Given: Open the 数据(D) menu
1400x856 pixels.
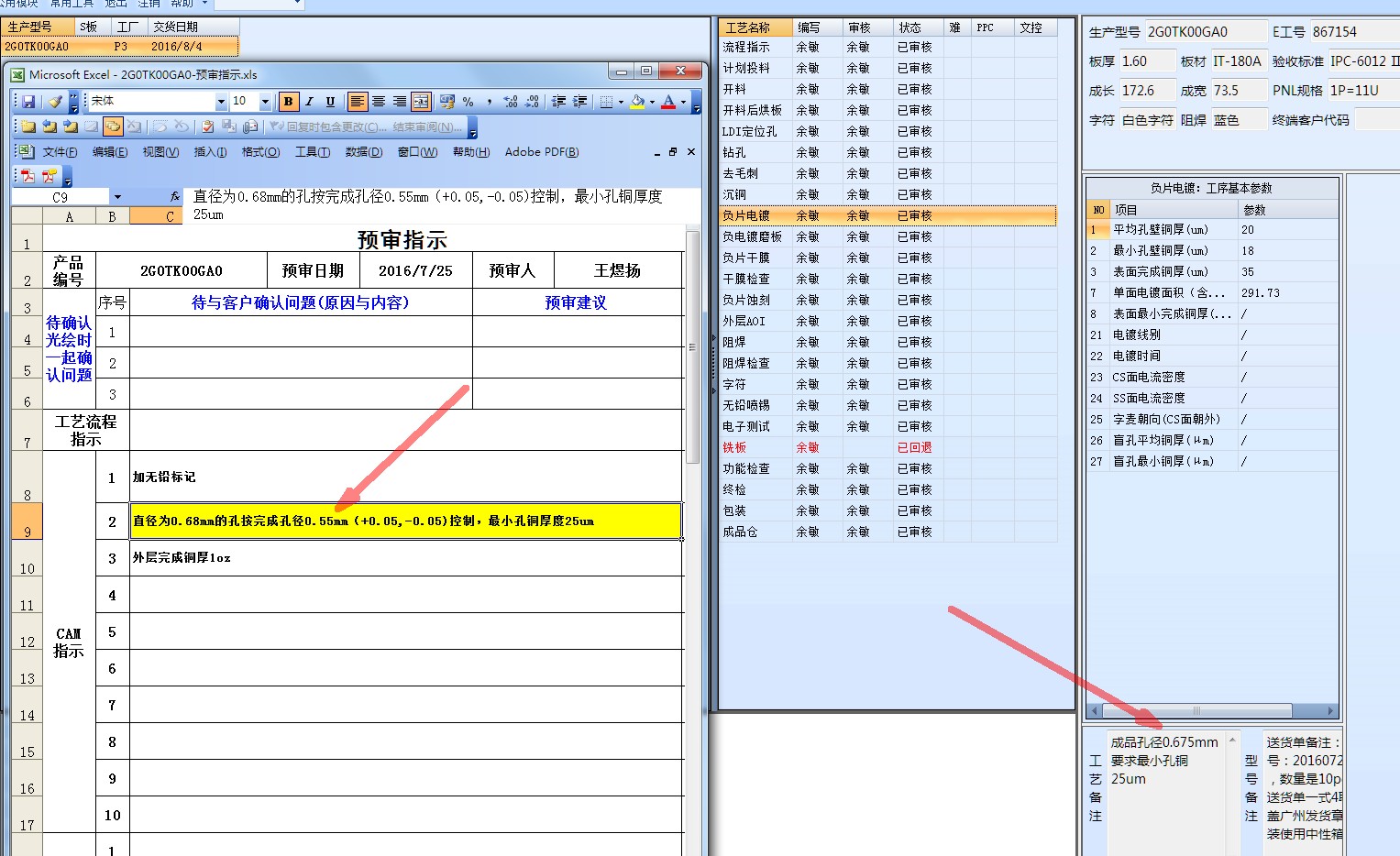Looking at the screenshot, I should (x=364, y=152).
